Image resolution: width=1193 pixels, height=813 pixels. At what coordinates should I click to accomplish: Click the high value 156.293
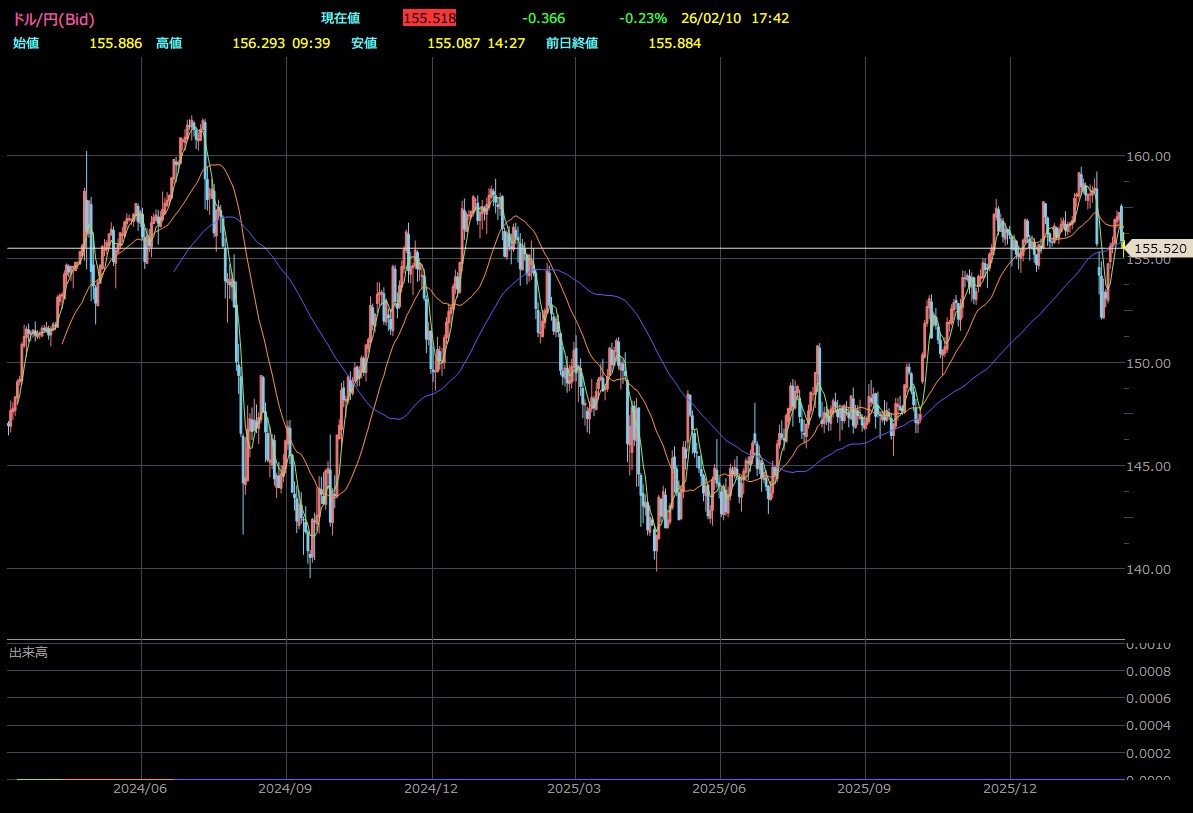259,43
